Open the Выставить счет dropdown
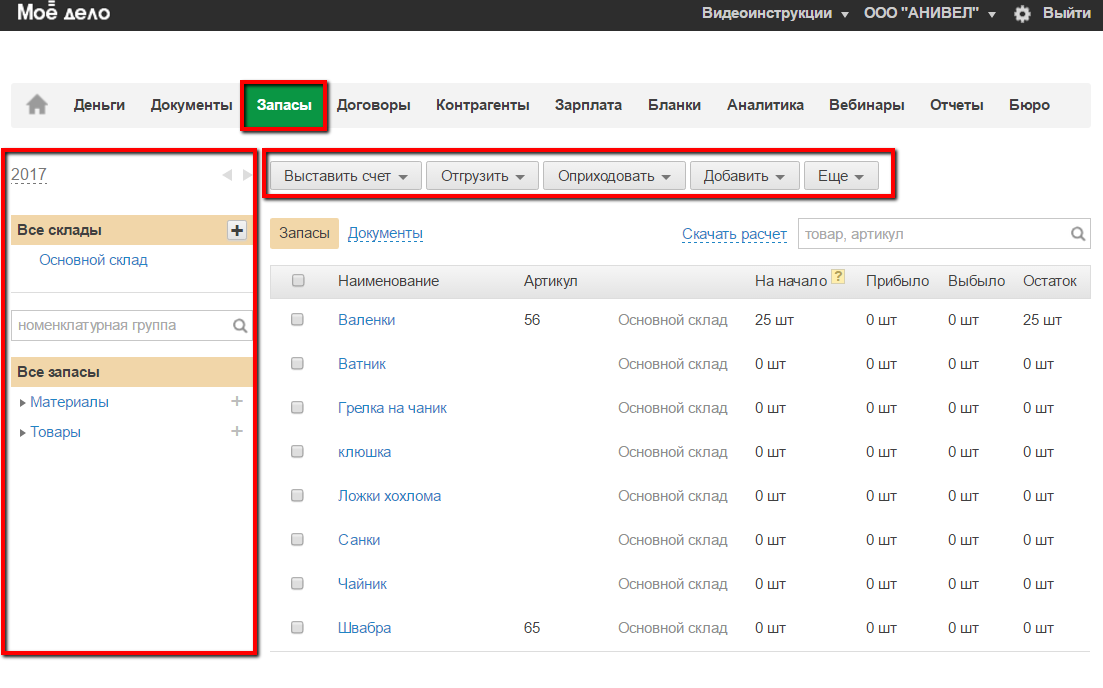1103x688 pixels. coord(345,176)
